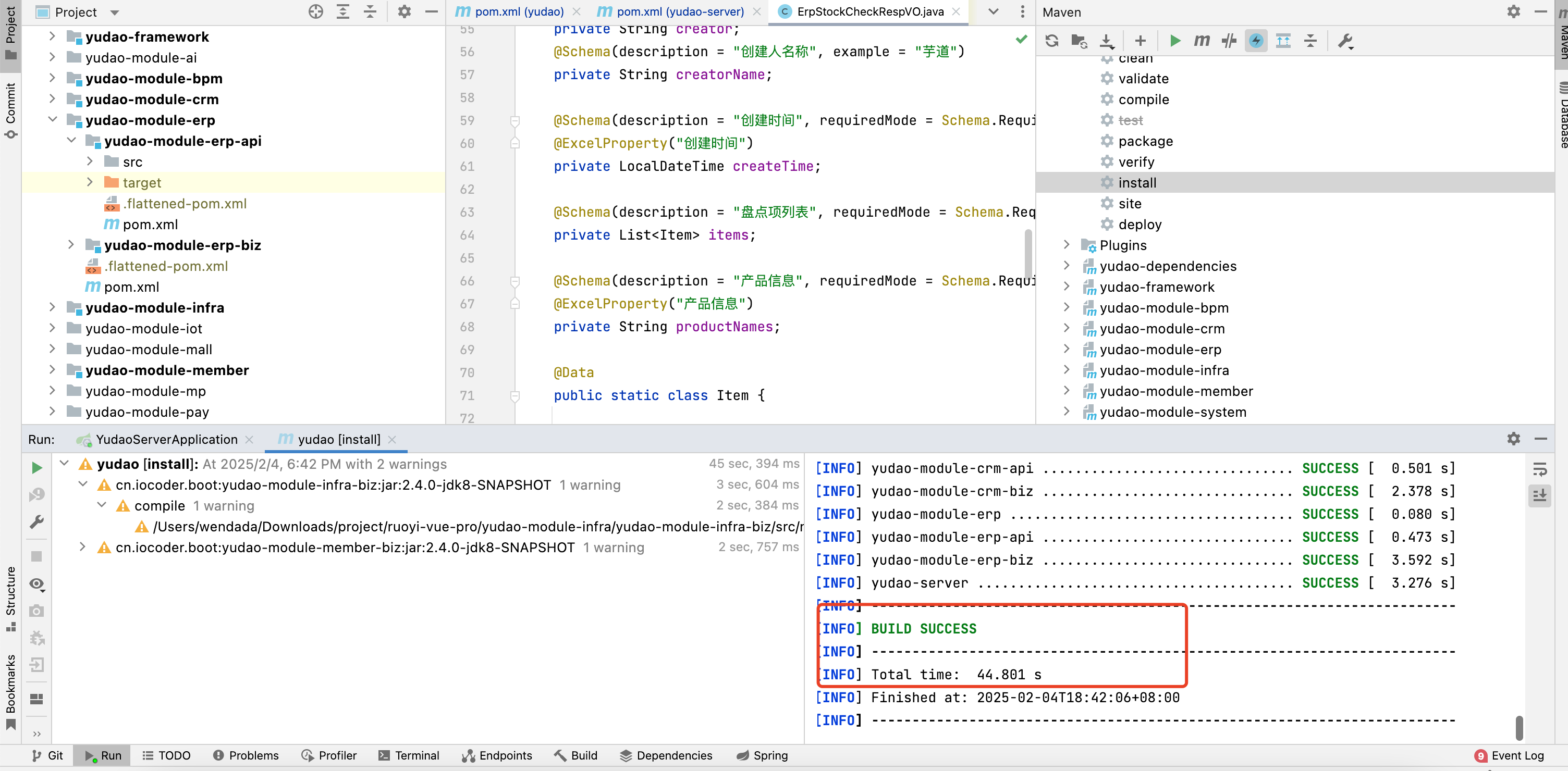Expand all in Maven tool window
Screen dimensions: 1568x771
1283,41
